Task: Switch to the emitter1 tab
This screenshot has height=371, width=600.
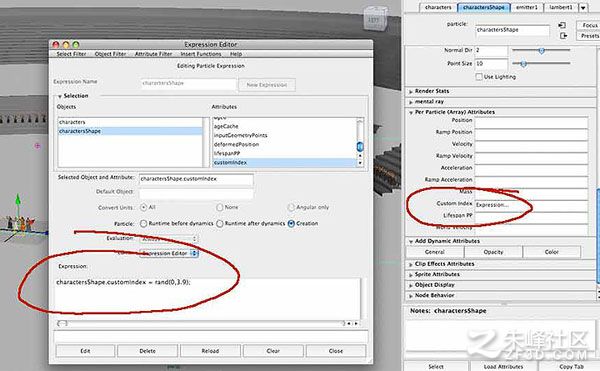Action: pyautogui.click(x=527, y=7)
